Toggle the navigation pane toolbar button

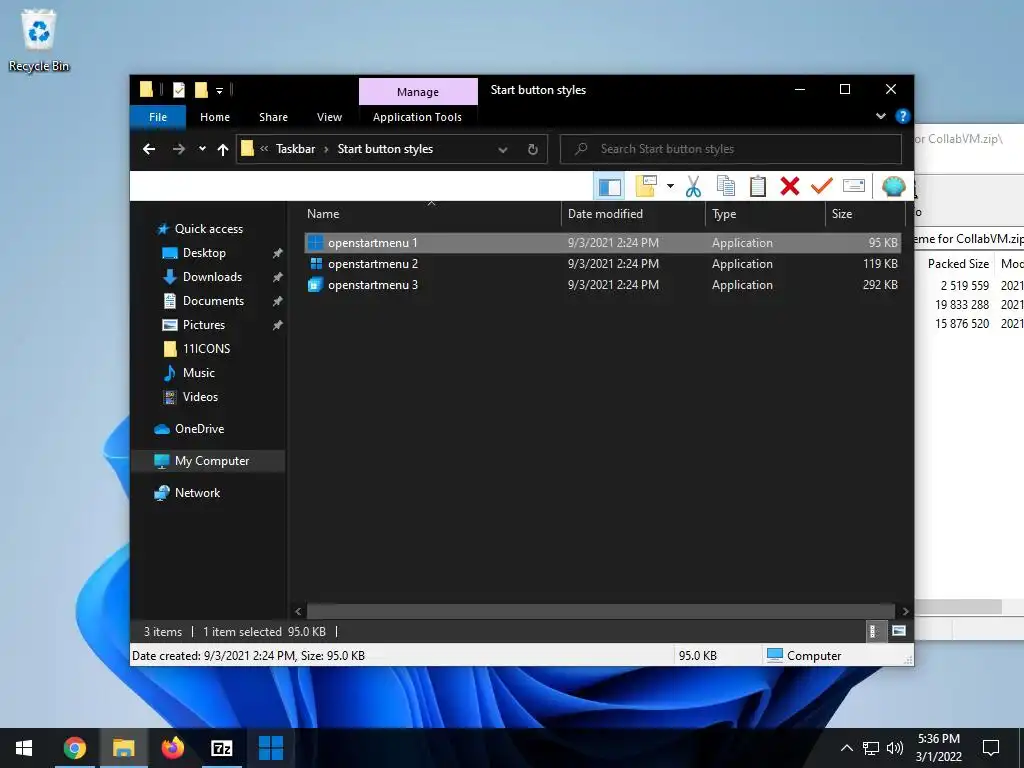coord(609,187)
